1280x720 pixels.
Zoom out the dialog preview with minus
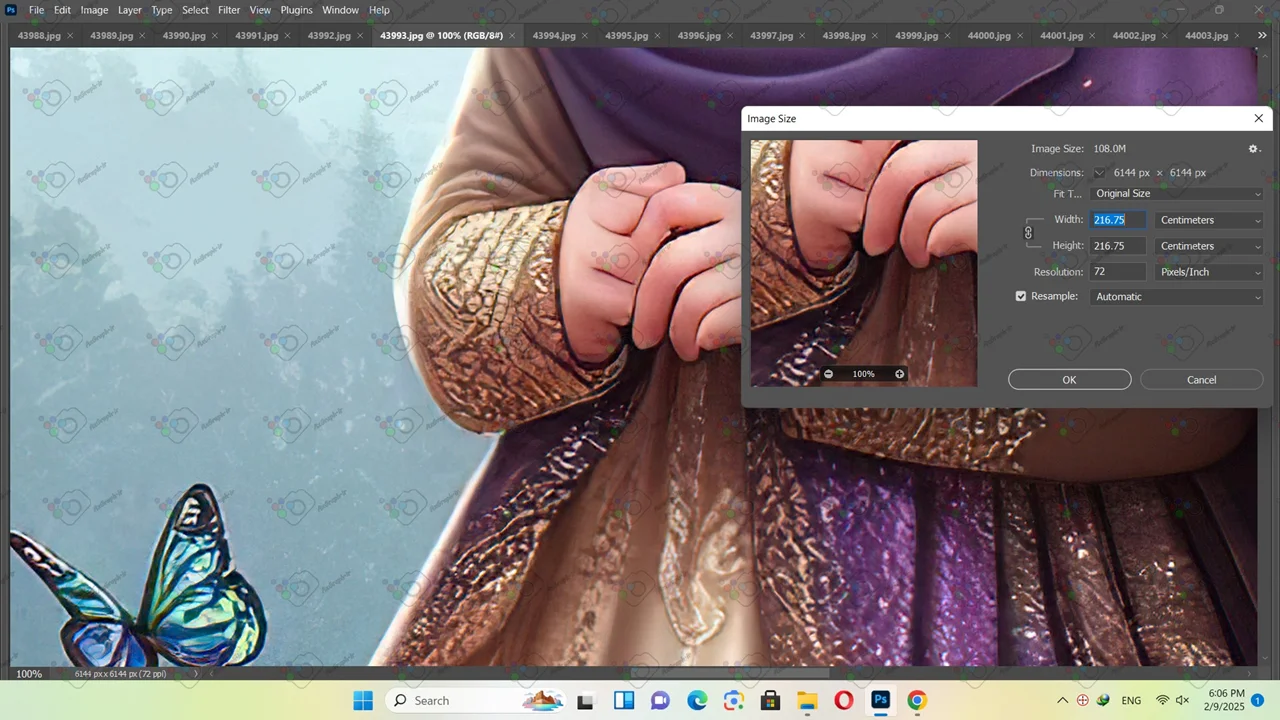click(x=828, y=374)
